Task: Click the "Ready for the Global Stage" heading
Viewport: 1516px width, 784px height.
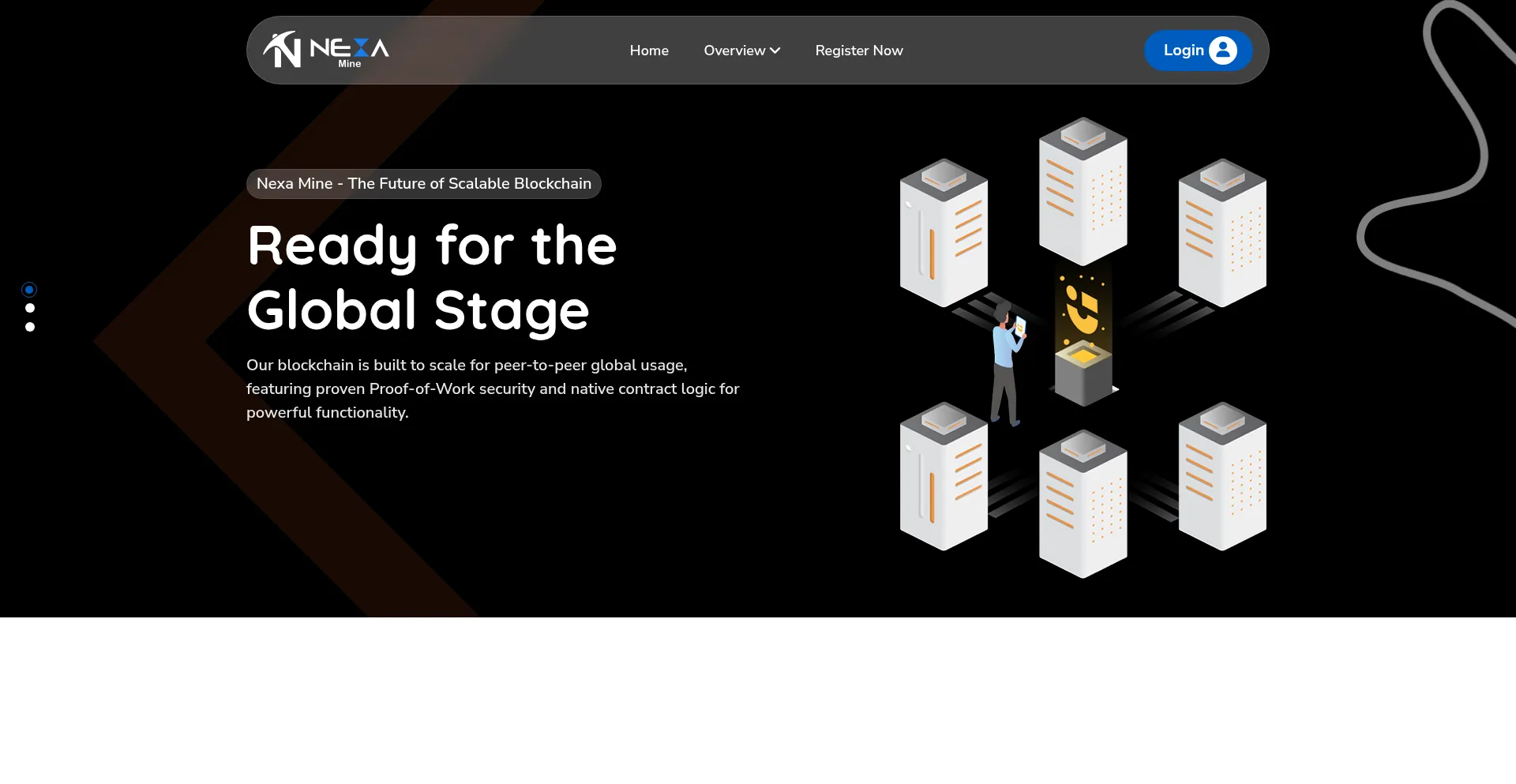Action: (431, 277)
